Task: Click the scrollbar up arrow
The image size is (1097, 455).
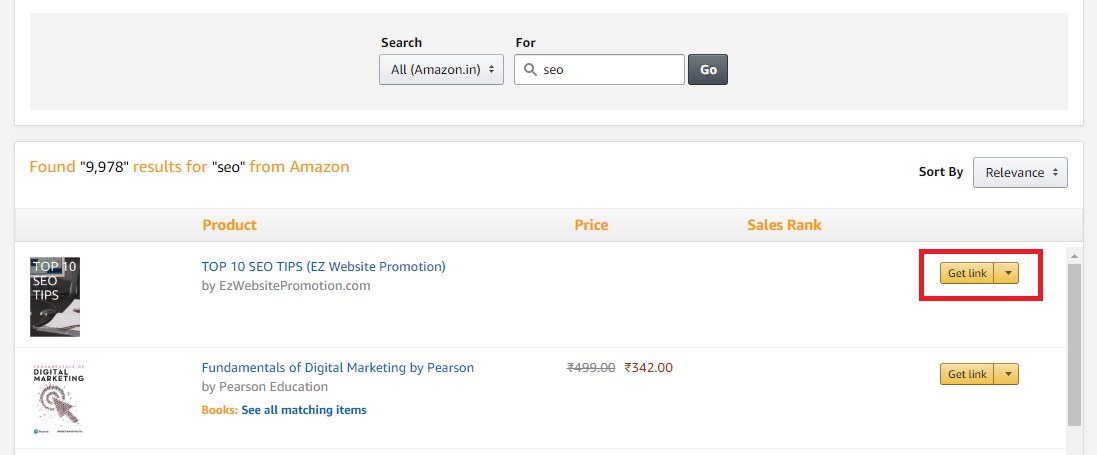Action: [1075, 256]
